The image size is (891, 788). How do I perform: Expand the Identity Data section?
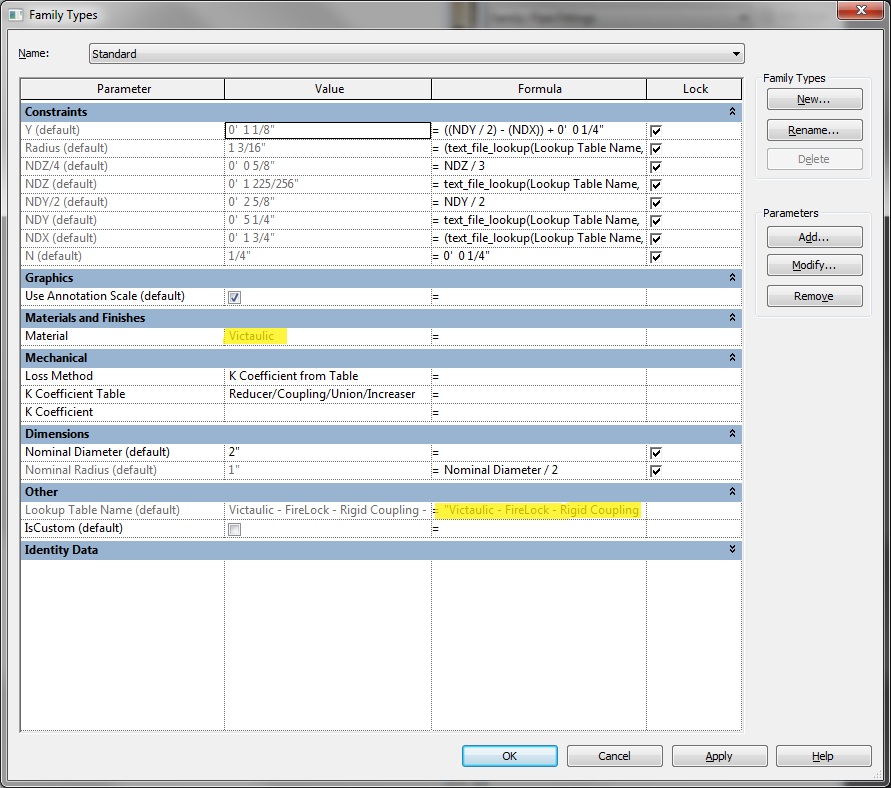tap(732, 550)
